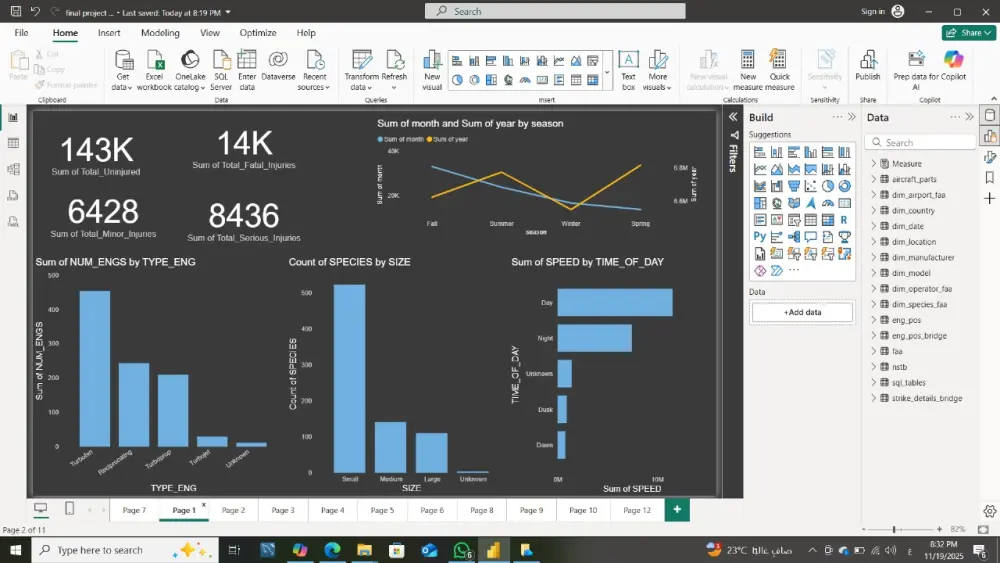Open the View ribbon tab
1000x563 pixels.
210,33
